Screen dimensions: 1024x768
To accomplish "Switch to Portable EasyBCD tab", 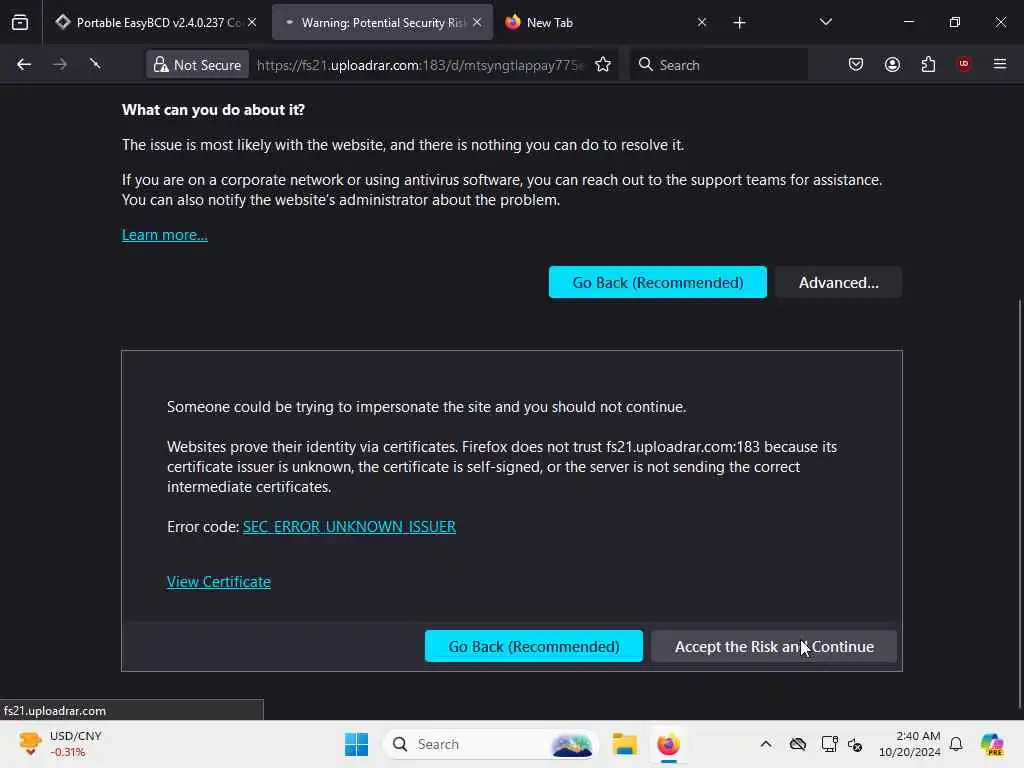I will [x=155, y=22].
